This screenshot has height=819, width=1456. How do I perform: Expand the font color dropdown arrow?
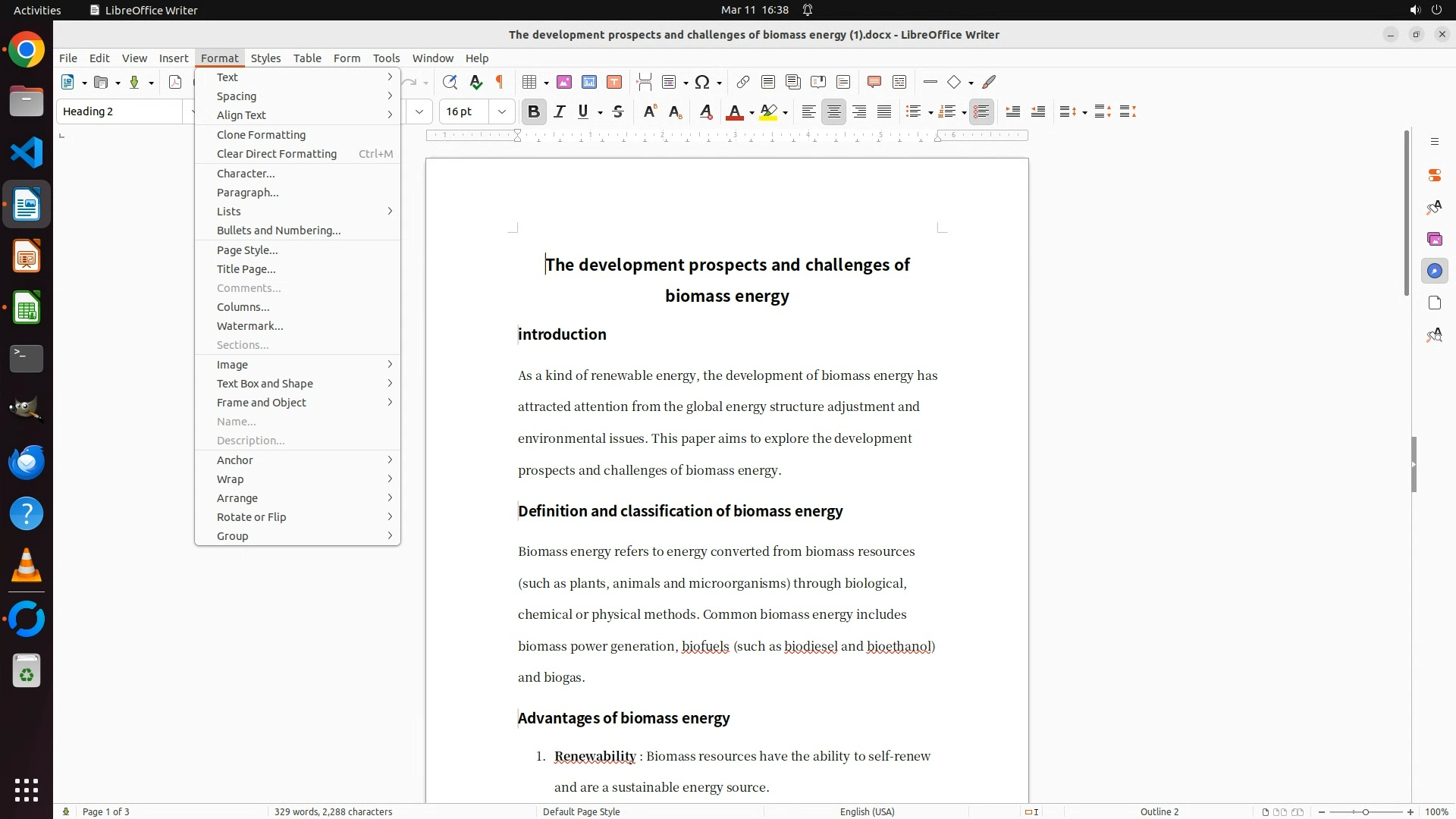point(752,113)
